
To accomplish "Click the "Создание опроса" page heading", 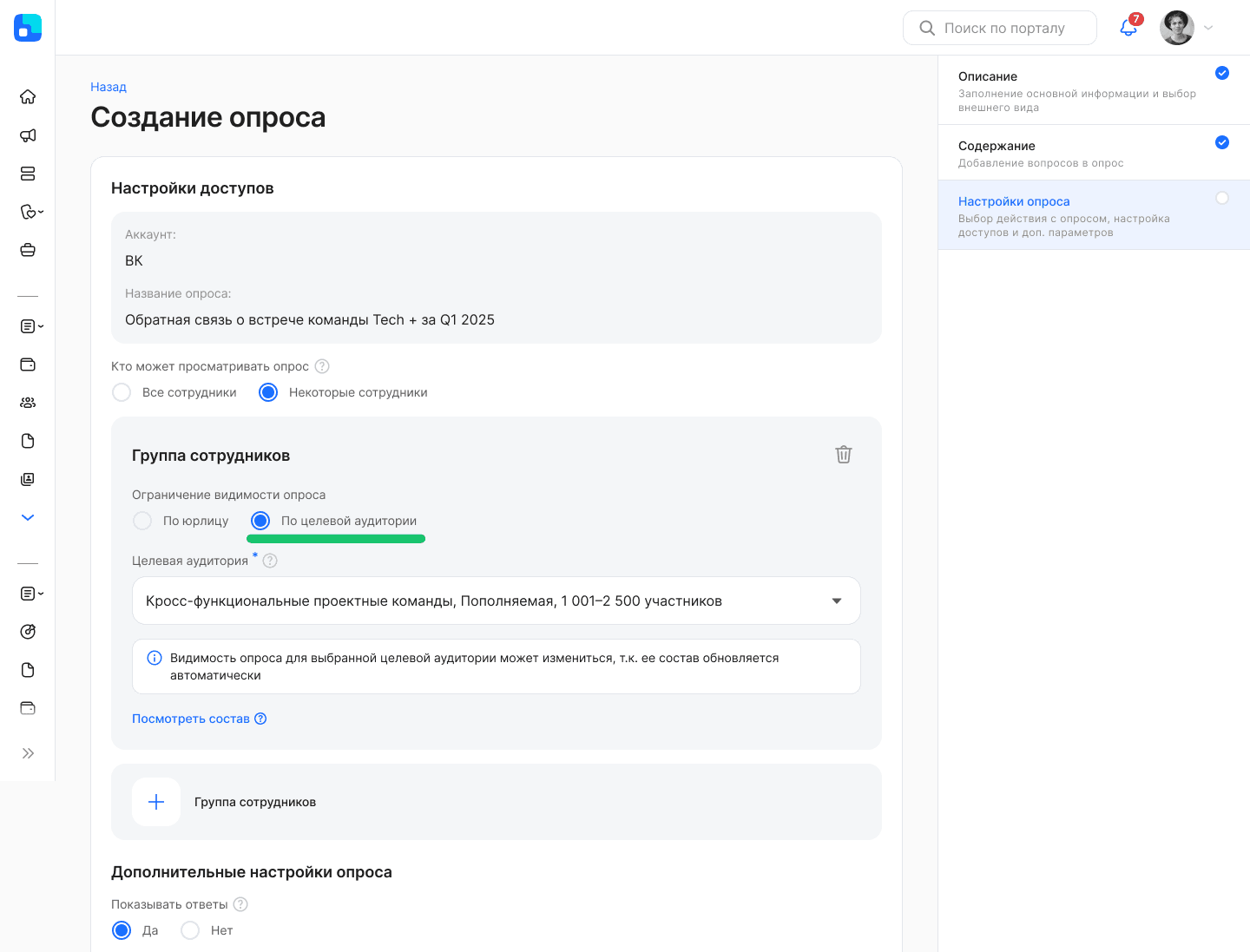I will coord(208,117).
